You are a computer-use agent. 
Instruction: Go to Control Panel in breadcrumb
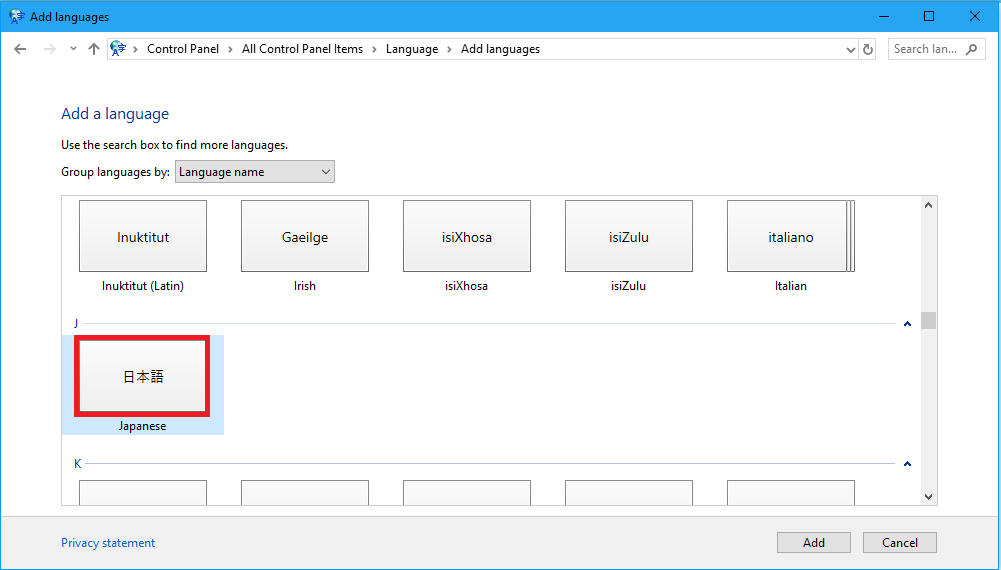(183, 49)
